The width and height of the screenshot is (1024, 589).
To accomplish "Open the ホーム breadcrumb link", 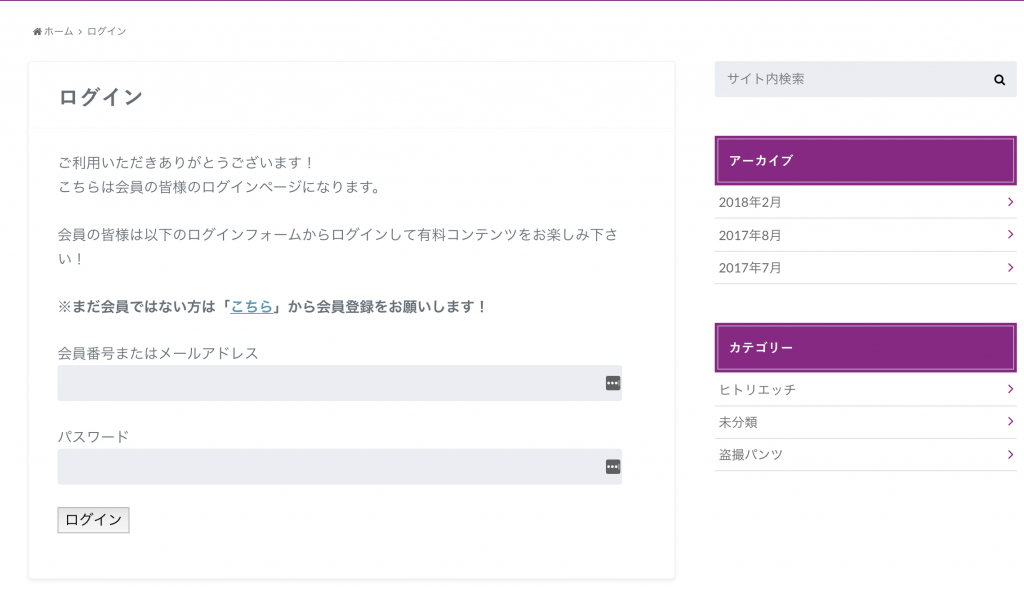I will 59,31.
